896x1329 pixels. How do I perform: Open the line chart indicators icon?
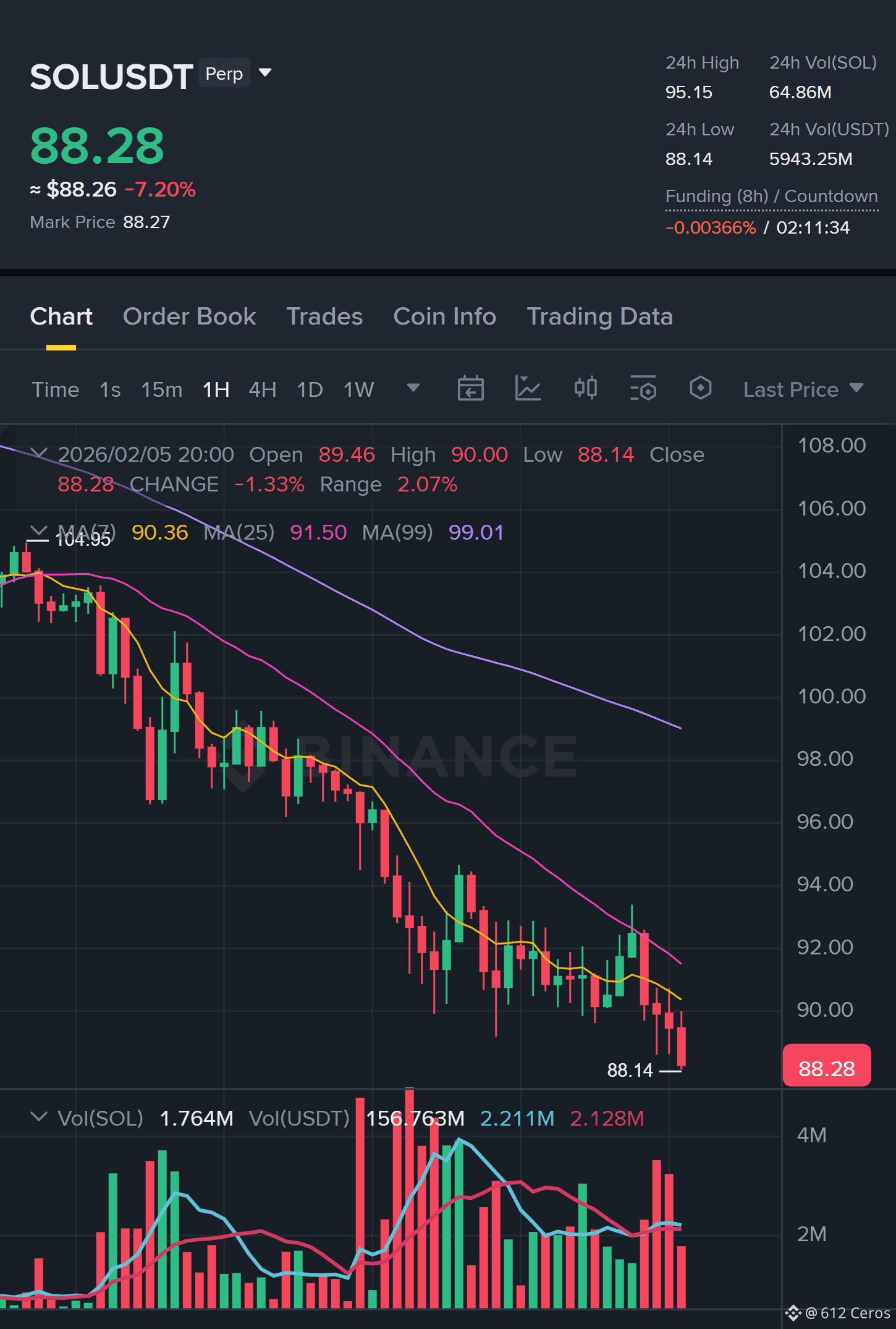tap(528, 389)
